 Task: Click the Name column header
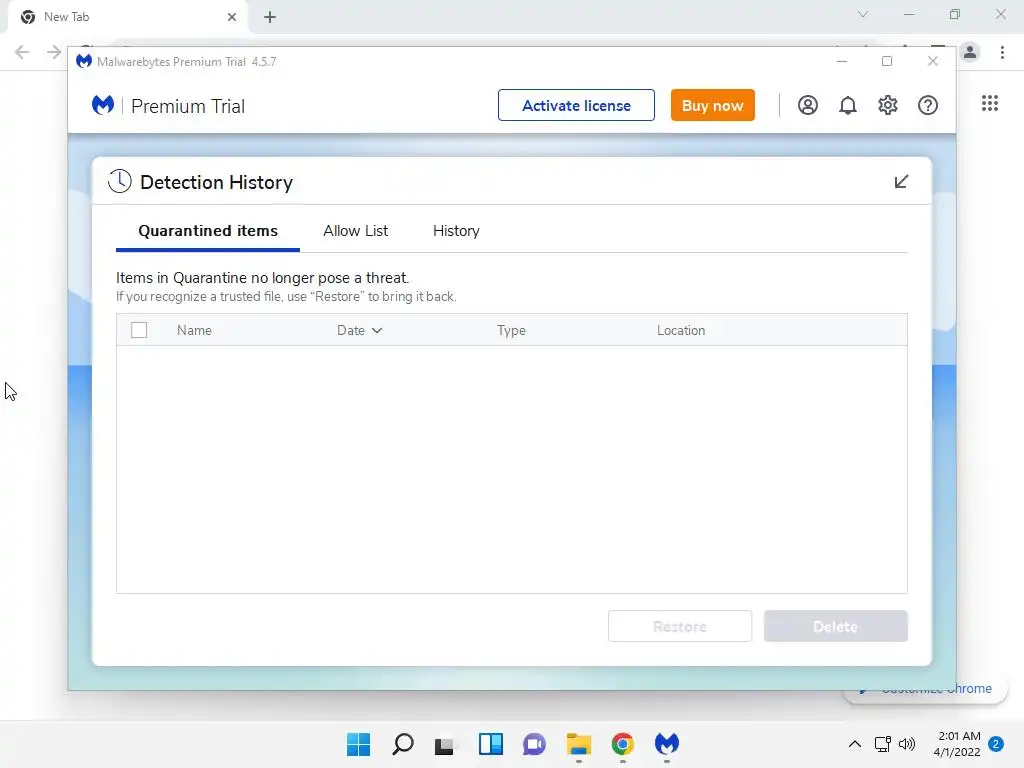click(194, 330)
